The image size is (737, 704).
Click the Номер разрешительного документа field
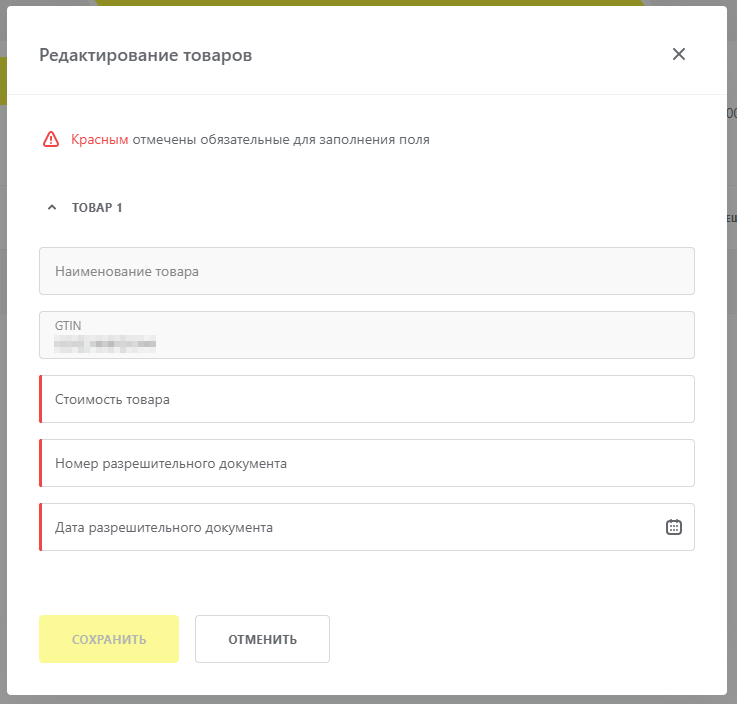pyautogui.click(x=367, y=463)
